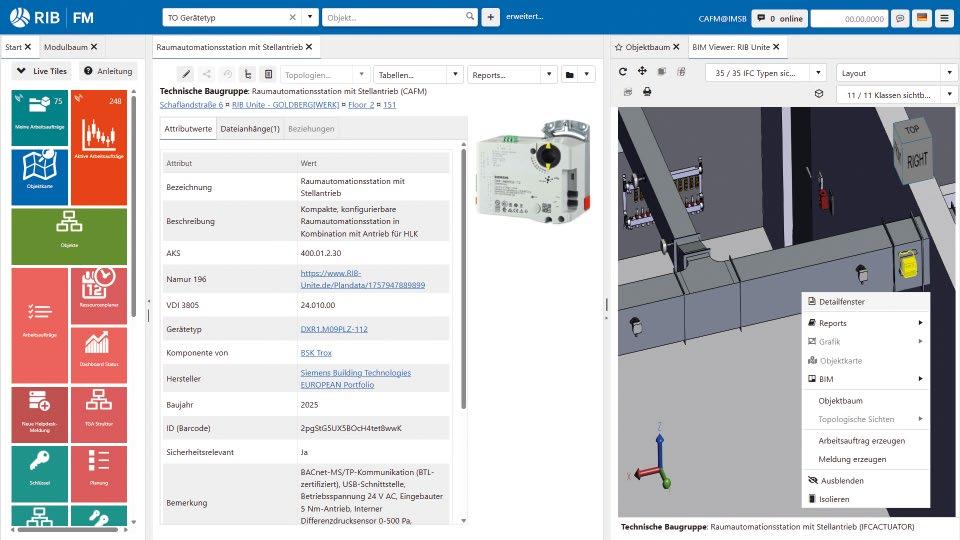Click the TOP face of the view cube
Viewport: 960px width, 540px height.
[912, 129]
